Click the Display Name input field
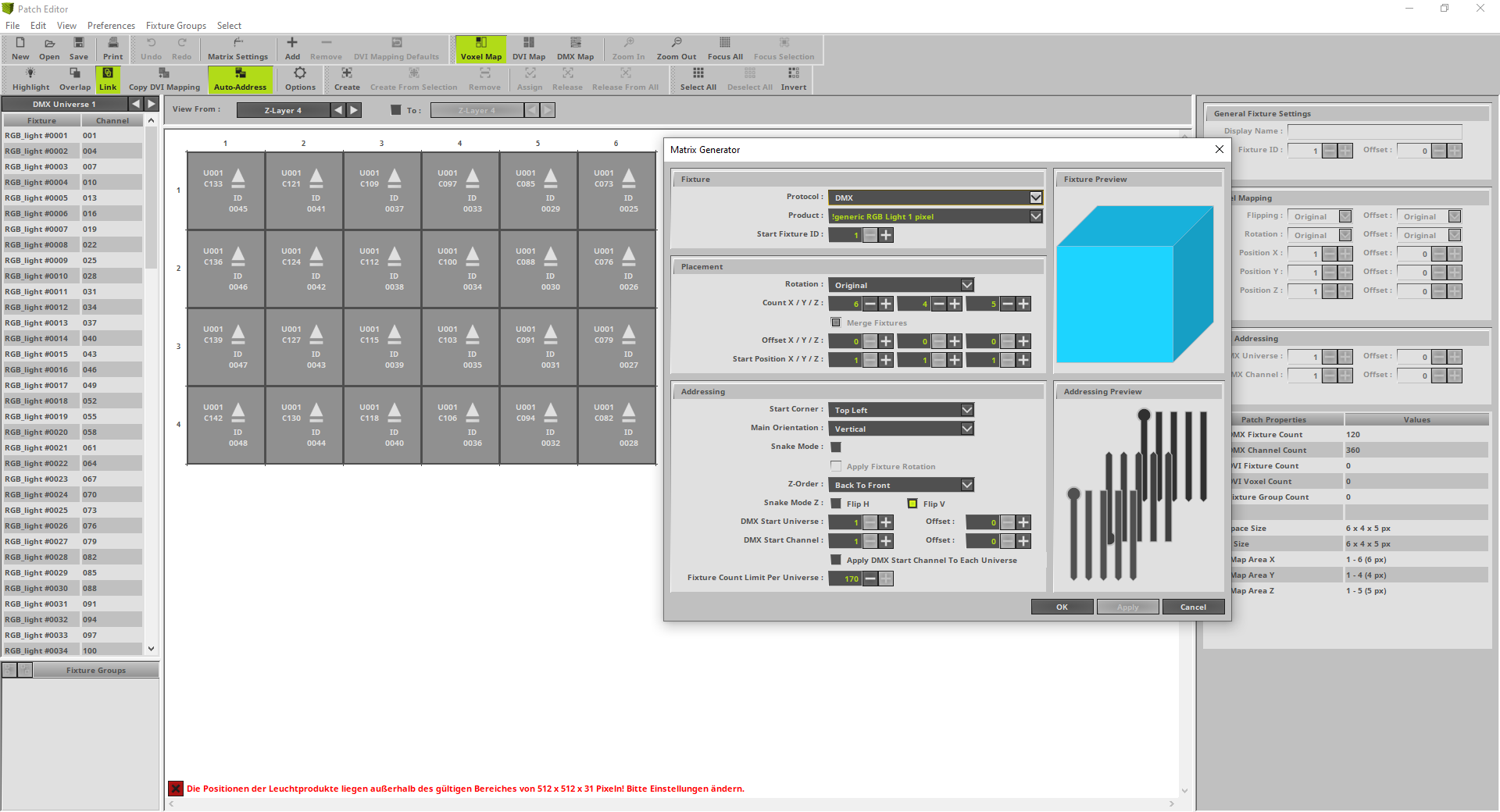 (1374, 131)
